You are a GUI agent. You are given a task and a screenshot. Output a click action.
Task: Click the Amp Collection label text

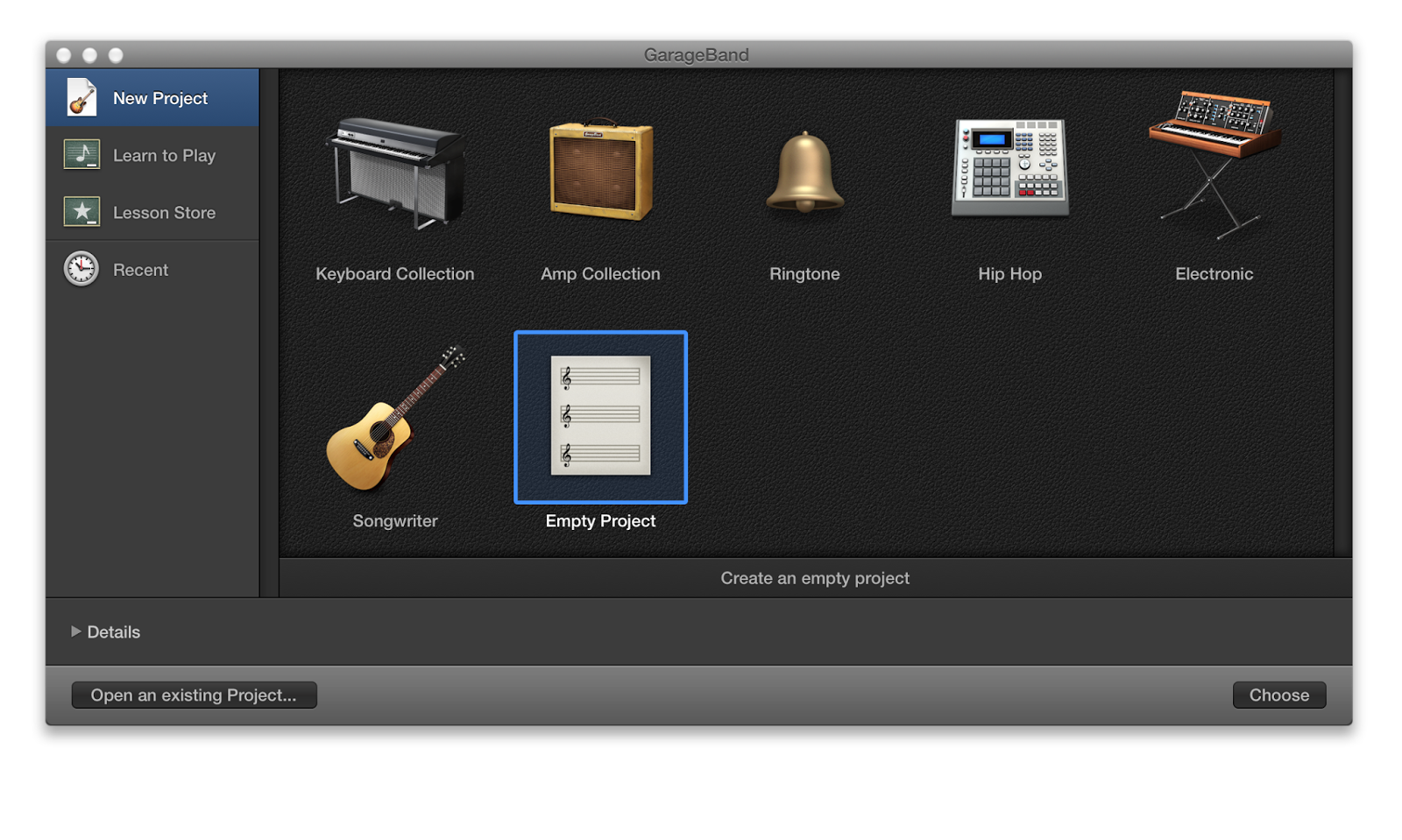point(600,273)
